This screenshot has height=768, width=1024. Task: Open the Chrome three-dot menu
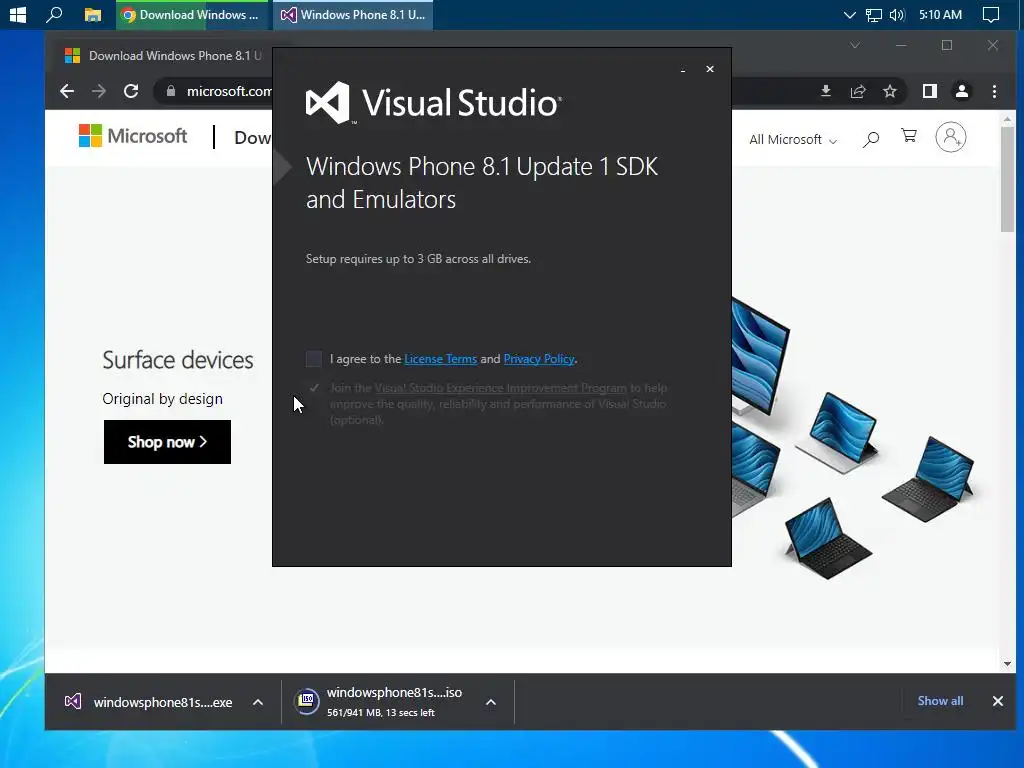994,91
